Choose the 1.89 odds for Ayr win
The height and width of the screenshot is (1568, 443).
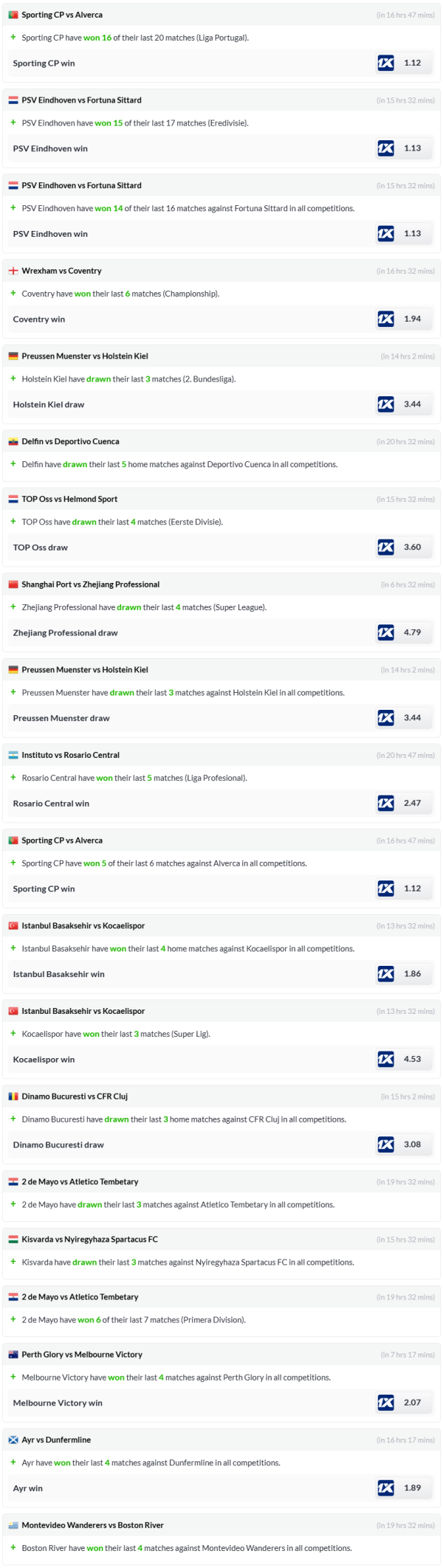tap(412, 1488)
